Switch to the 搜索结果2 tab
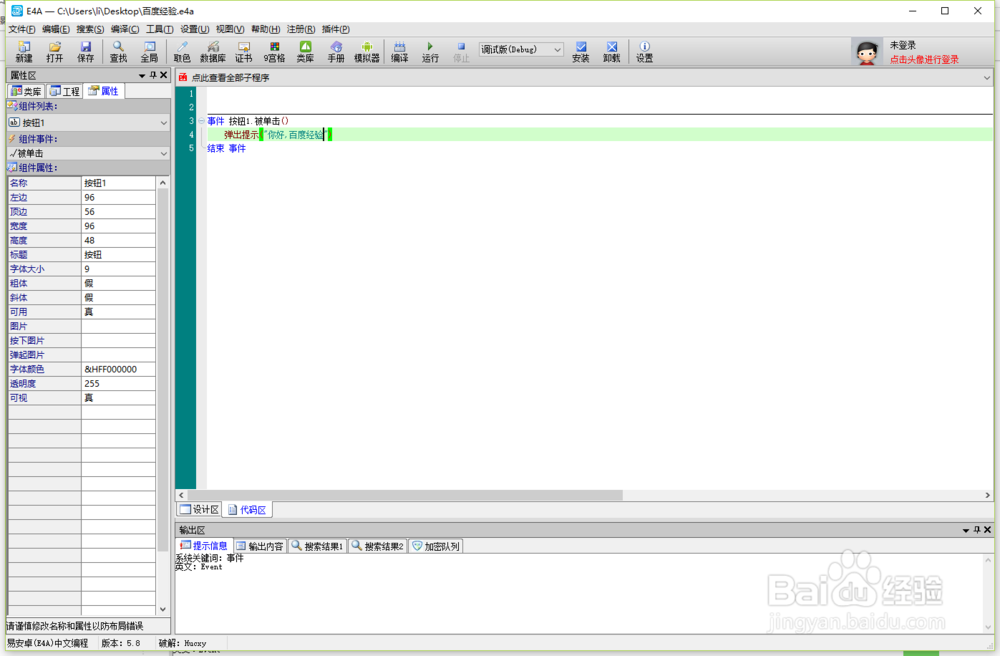The width and height of the screenshot is (1000, 656). (x=378, y=546)
